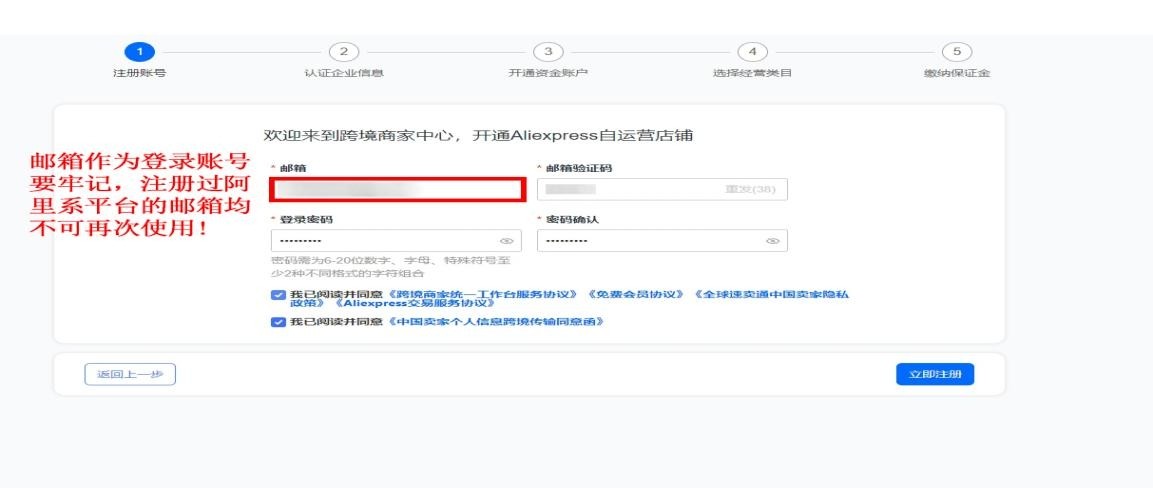The width and height of the screenshot is (1153, 488).
Task: Click the password rule hint text
Action: click(390, 267)
